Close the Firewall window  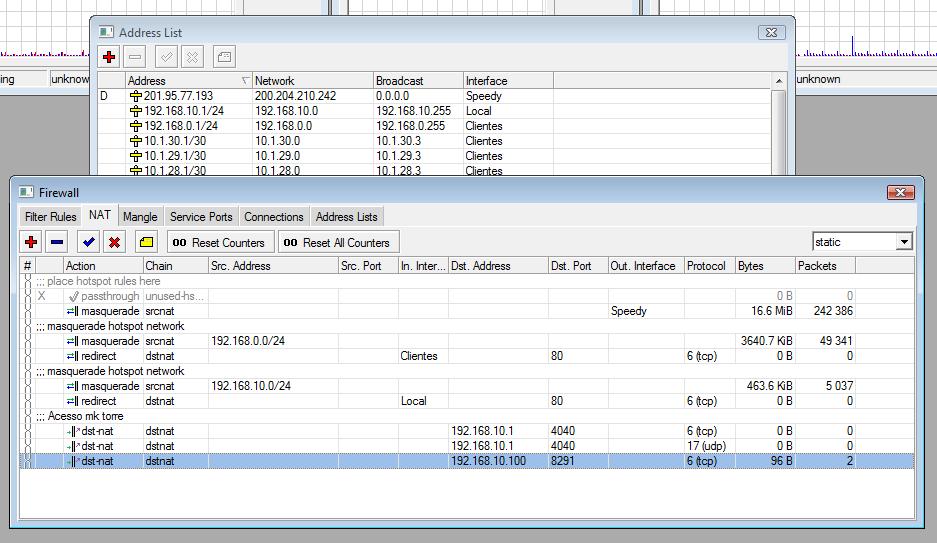[x=901, y=192]
